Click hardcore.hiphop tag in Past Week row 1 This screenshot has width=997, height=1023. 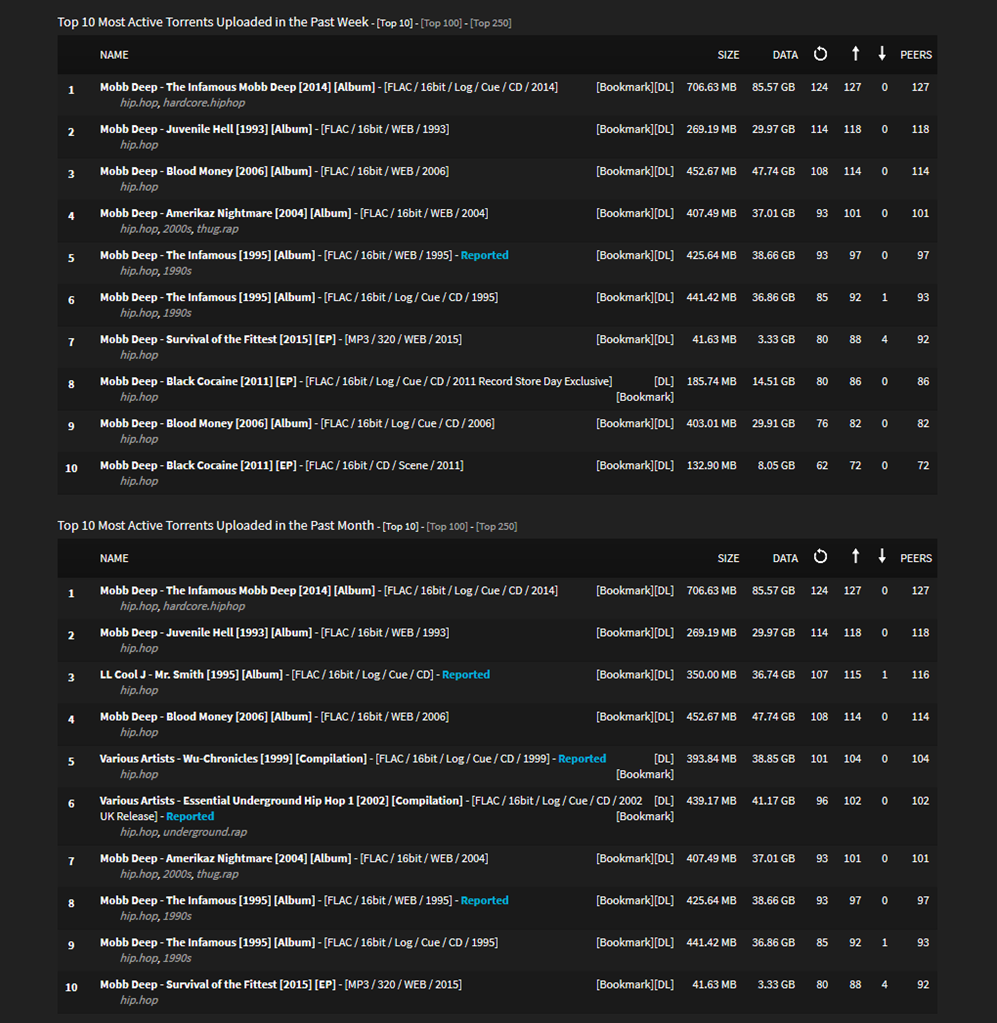204,103
